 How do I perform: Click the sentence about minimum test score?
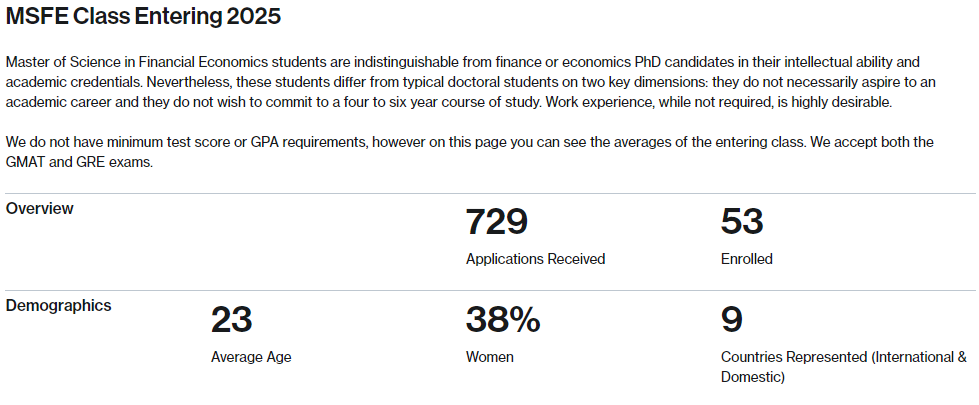(406, 142)
